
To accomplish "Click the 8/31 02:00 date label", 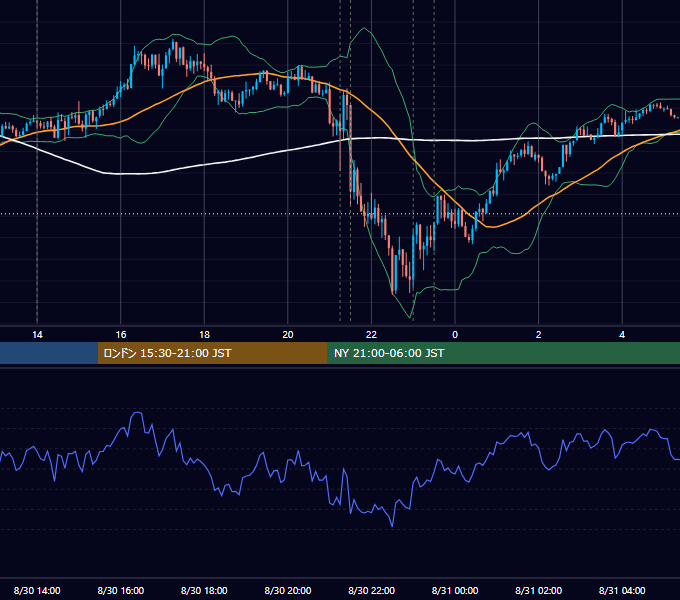I will 539,590.
